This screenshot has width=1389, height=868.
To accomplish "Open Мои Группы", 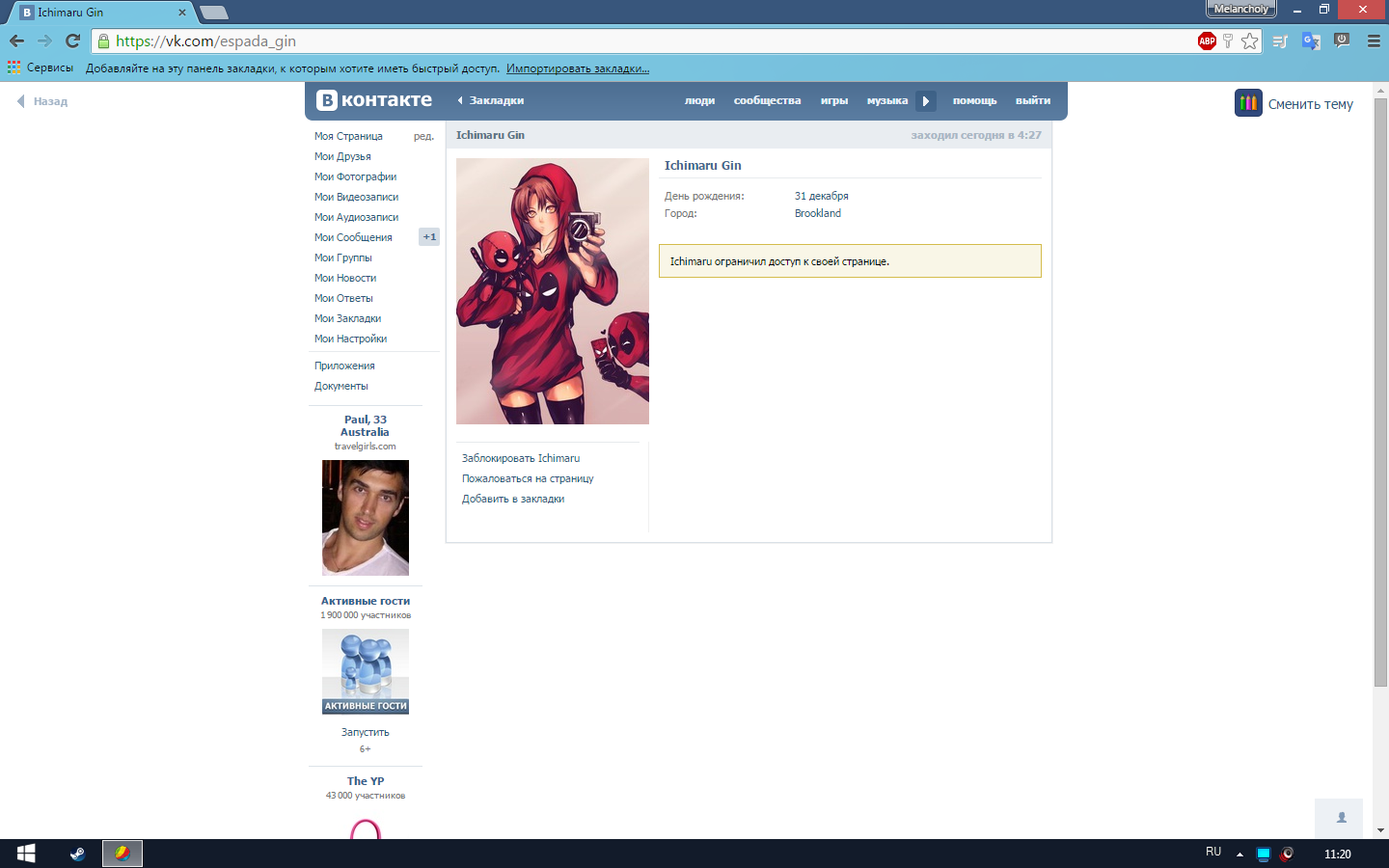I will coord(342,258).
